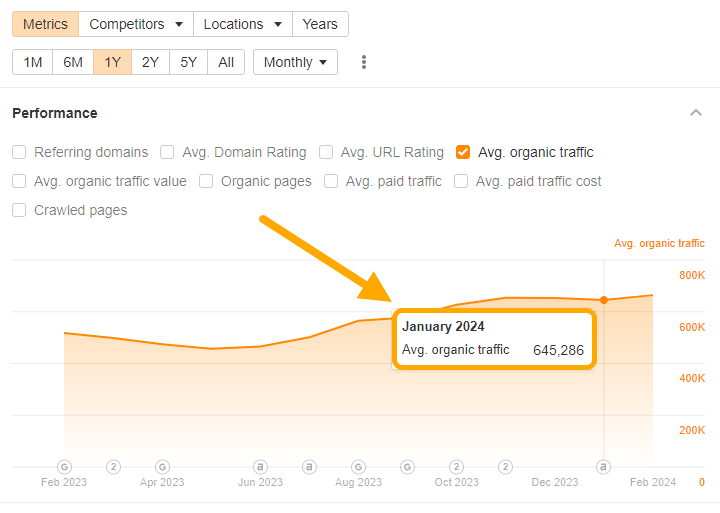Screen dimensions: 720x513
Task: Expand the Locations dropdown
Action: [x=242, y=24]
